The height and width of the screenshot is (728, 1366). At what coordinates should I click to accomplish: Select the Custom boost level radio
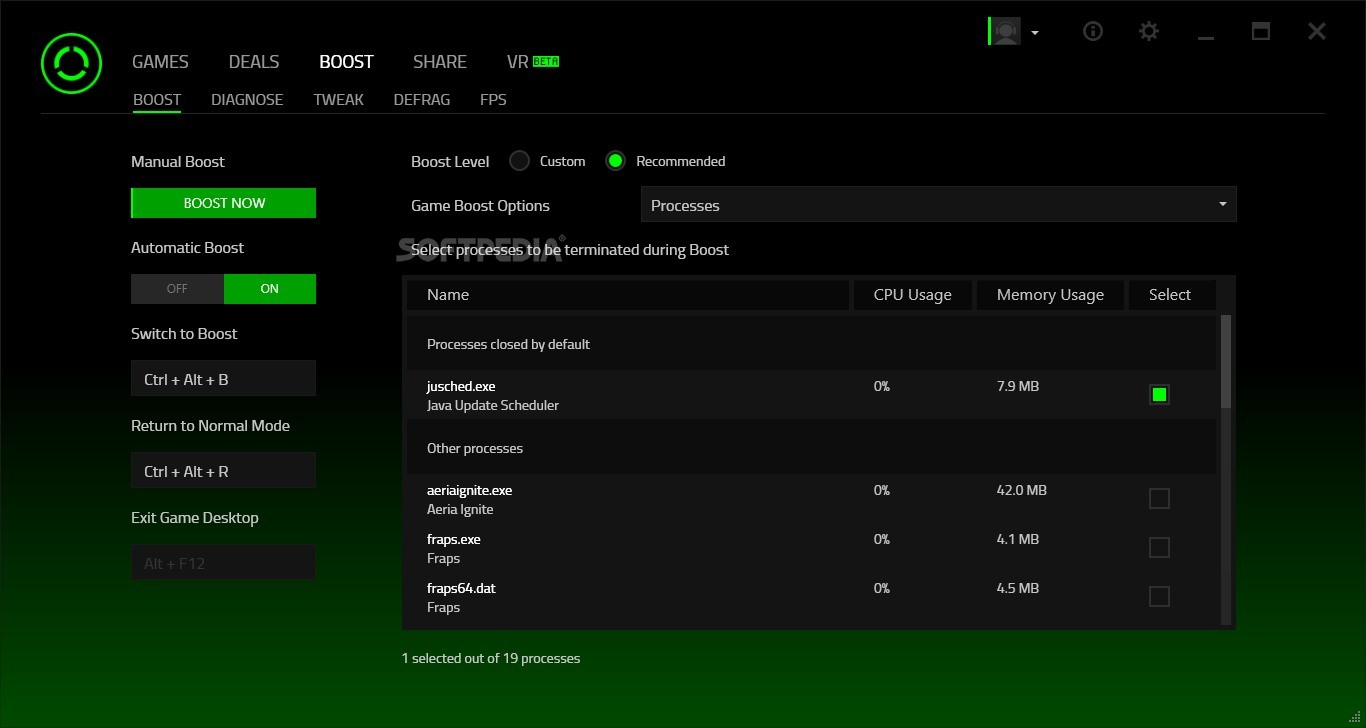519,161
